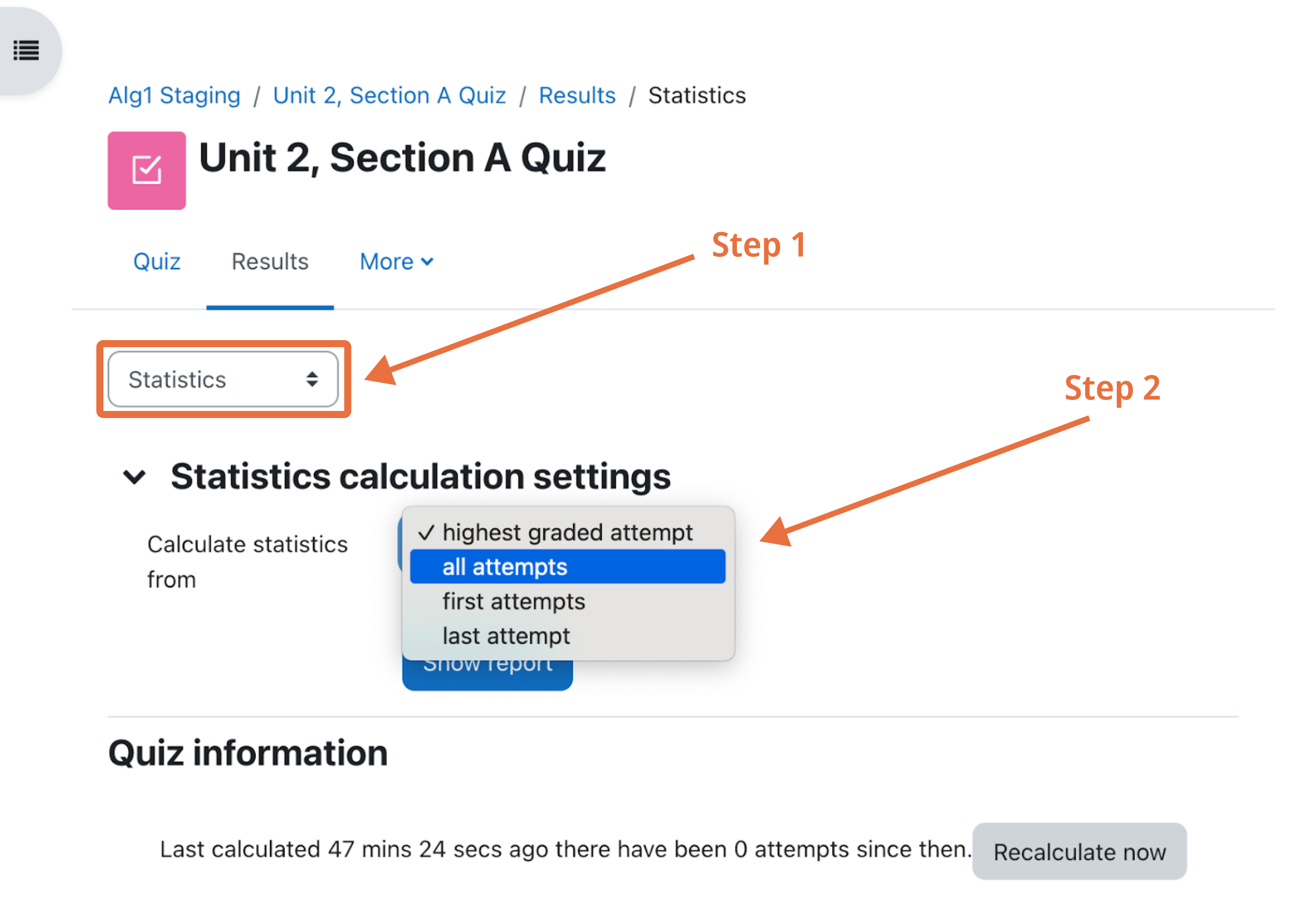Click the Statistics selector up-down arrows
Screen dimensions: 1316x897
[312, 379]
